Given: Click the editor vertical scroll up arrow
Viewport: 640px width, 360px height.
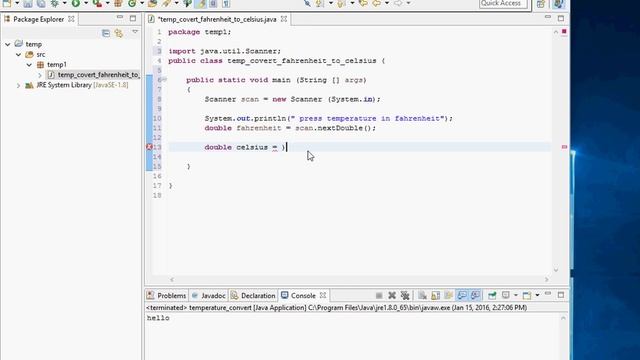Looking at the screenshot, I should click(556, 32).
